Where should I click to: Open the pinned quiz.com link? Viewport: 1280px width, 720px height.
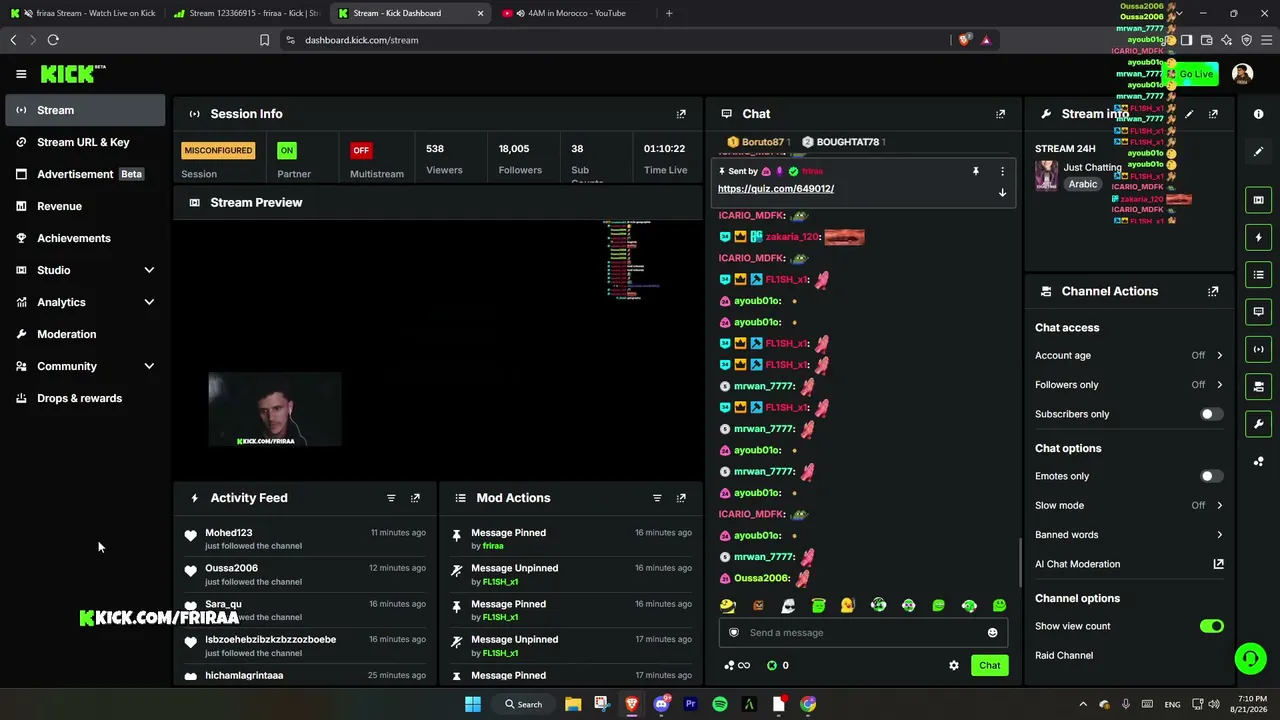tap(776, 189)
